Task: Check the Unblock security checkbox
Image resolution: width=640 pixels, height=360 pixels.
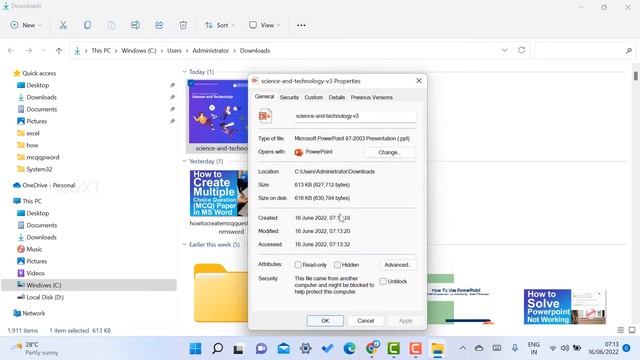Action: tap(383, 281)
